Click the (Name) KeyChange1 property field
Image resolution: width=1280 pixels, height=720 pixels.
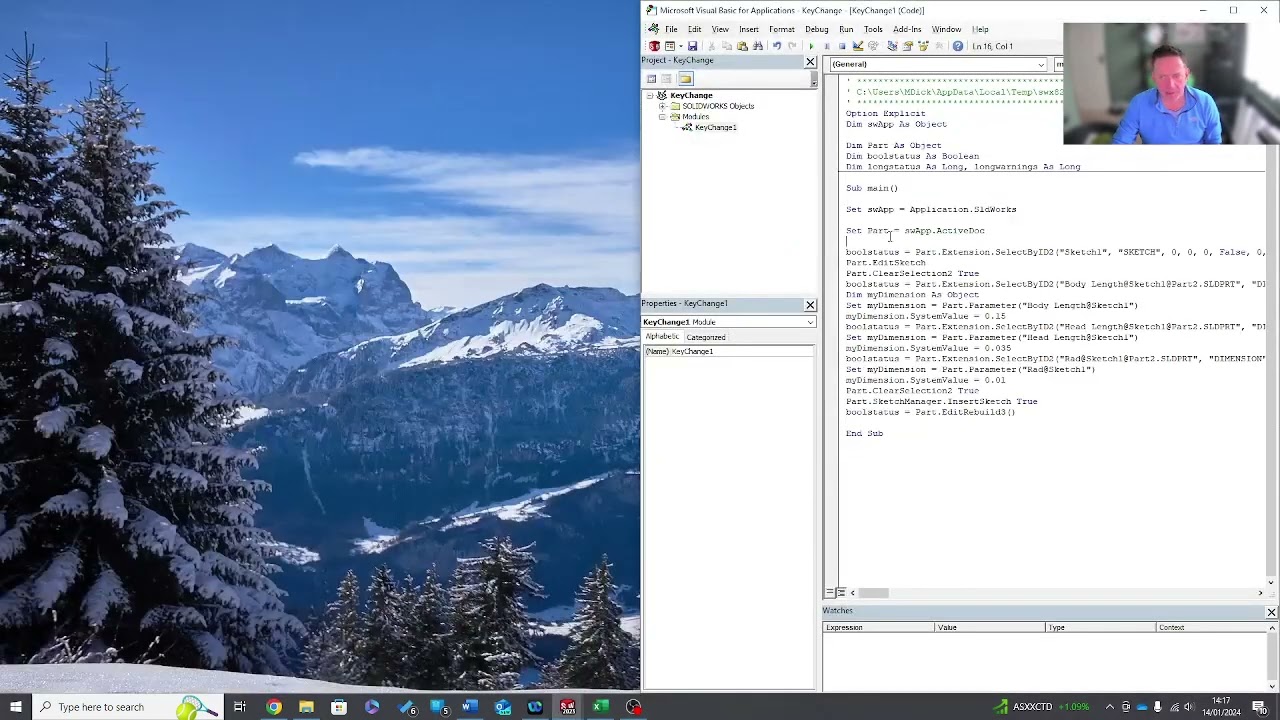729,352
